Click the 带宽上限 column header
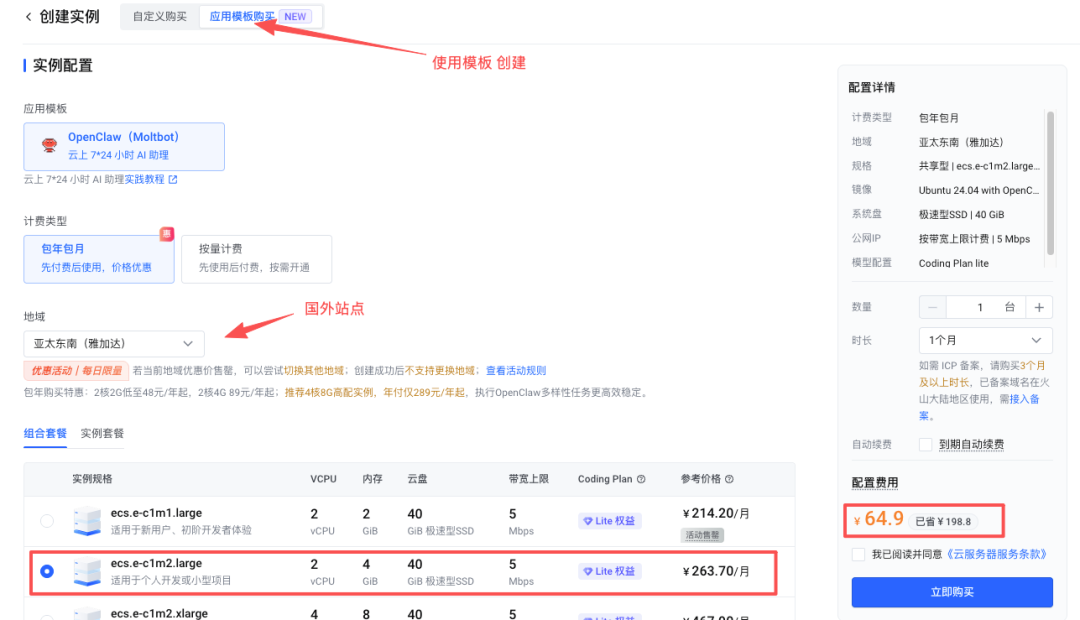 pos(529,479)
